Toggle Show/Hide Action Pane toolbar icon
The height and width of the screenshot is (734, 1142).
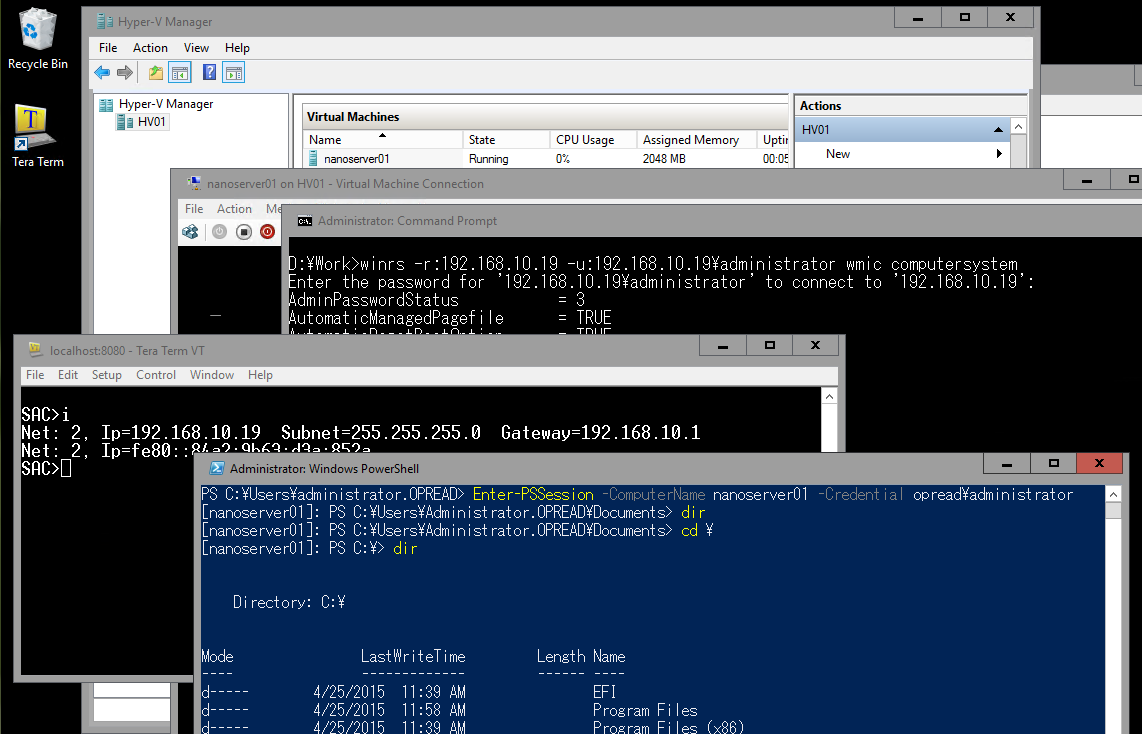[234, 72]
